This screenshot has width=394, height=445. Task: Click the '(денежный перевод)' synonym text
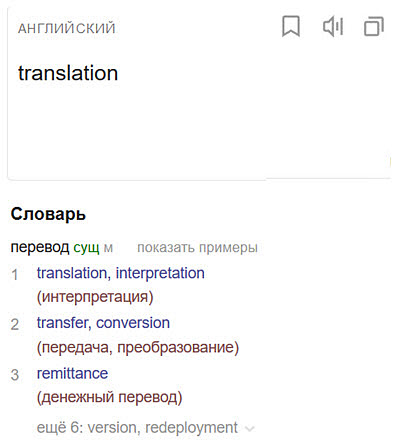pos(109,398)
